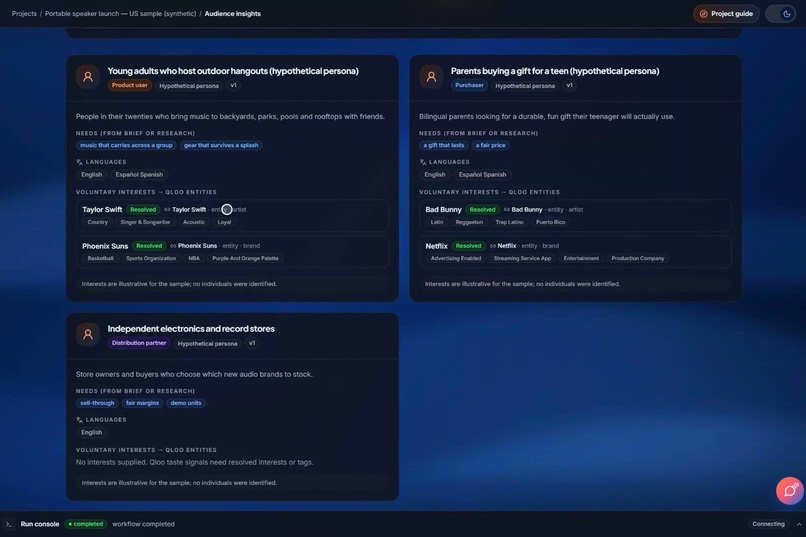The image size is (806, 537).
Task: Click the Connecting status indicator
Action: 768,524
